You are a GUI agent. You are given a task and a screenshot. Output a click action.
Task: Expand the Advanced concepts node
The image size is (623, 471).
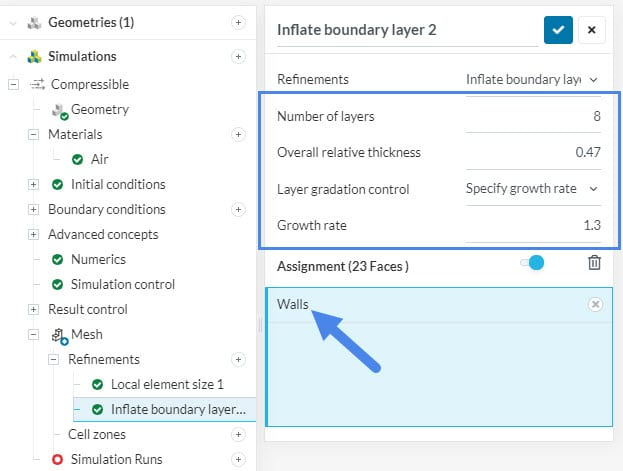33,234
